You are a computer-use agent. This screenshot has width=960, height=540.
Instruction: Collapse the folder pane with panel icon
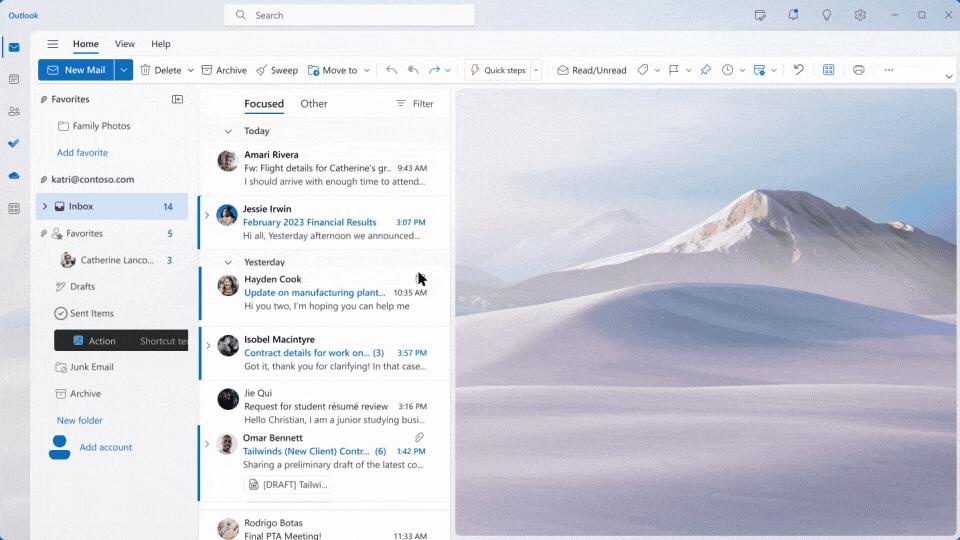tap(177, 99)
